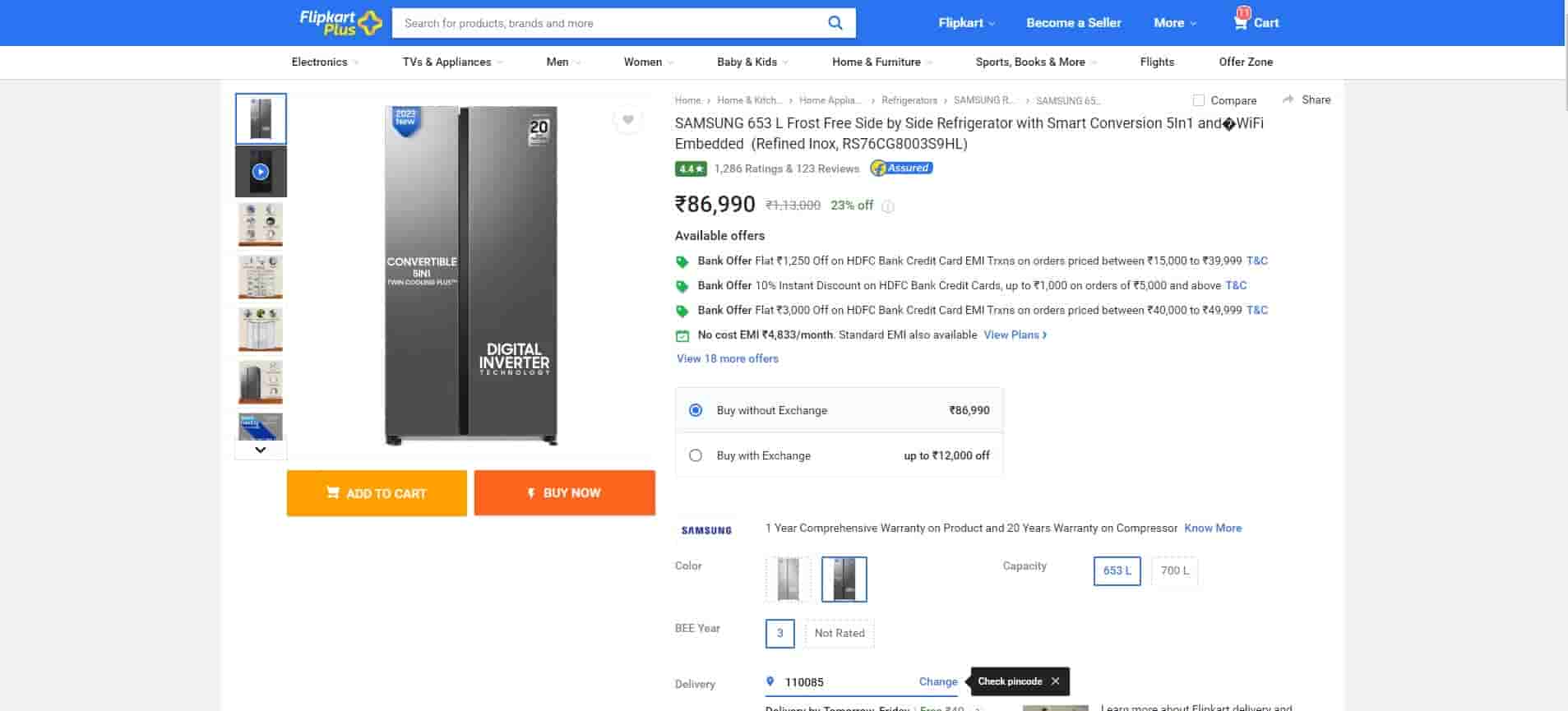
Task: Click the Flipkart Plus logo
Action: click(340, 22)
